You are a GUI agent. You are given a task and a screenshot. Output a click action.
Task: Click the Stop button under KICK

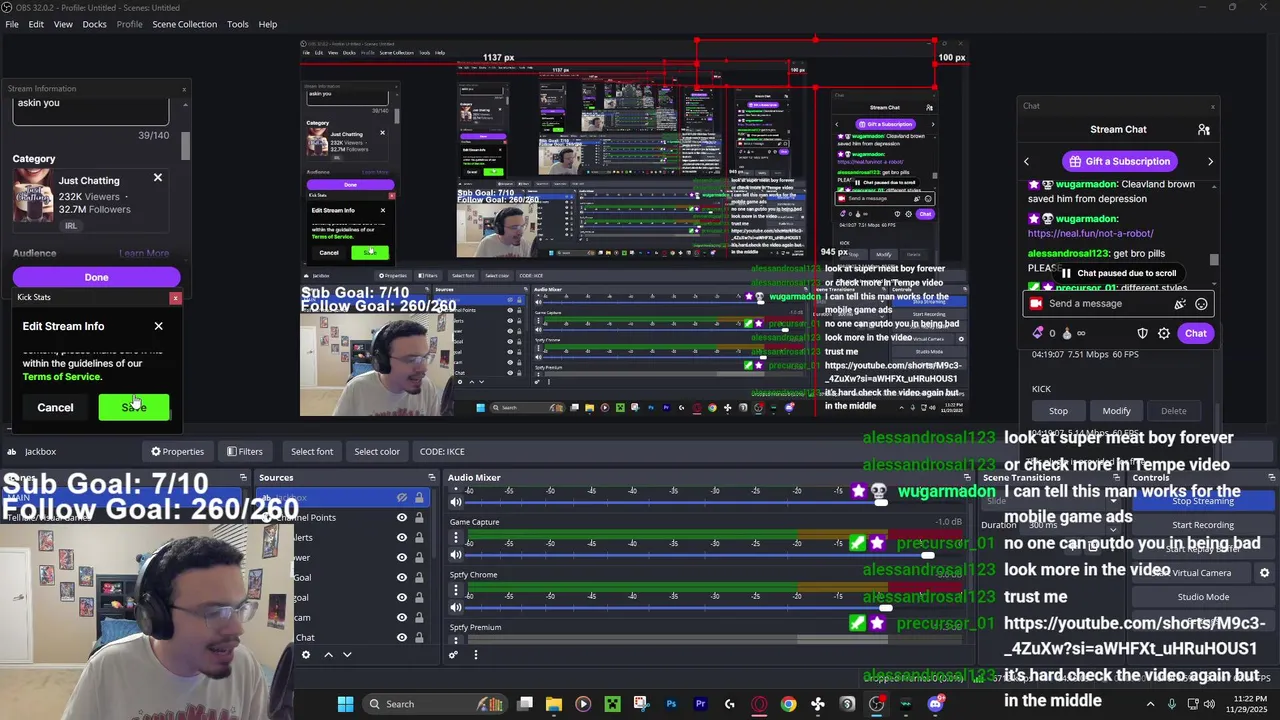tap(1058, 411)
